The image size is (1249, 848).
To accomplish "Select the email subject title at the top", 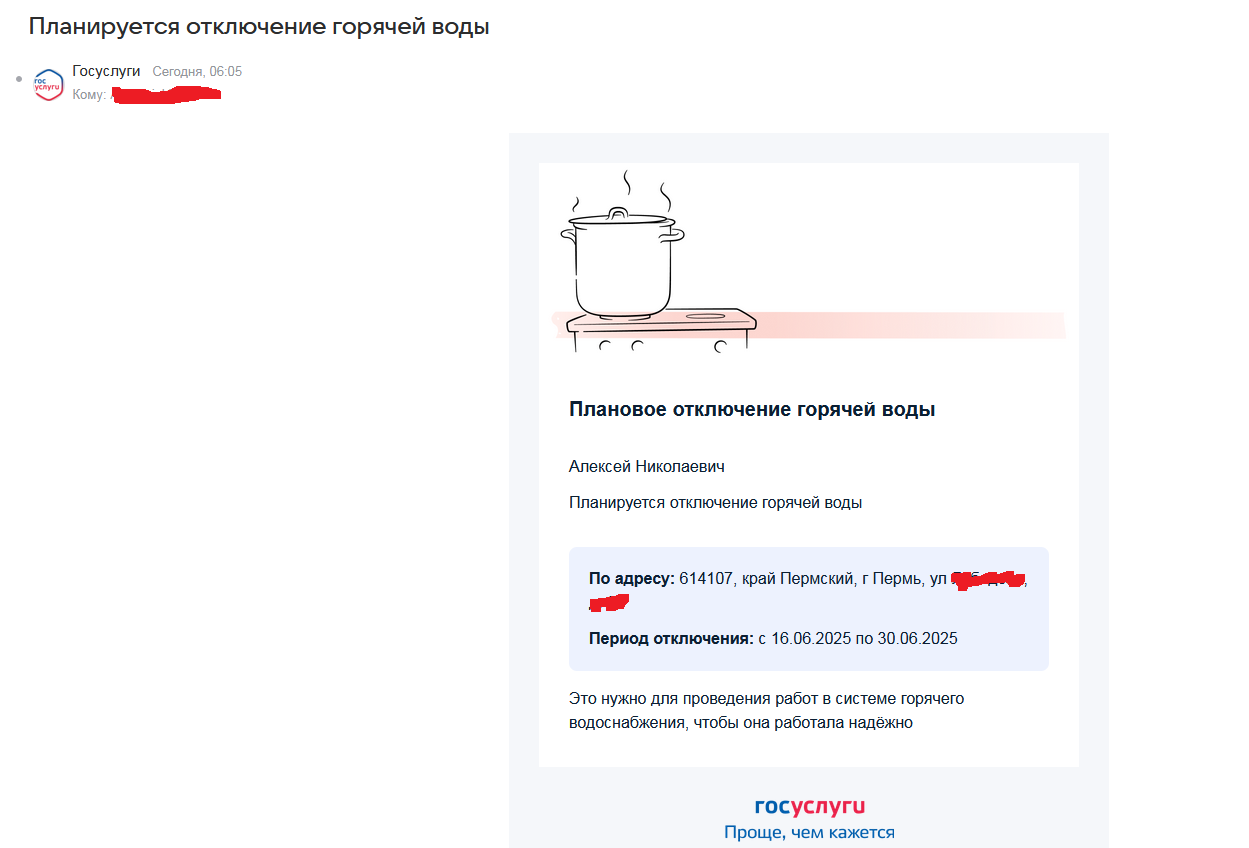I will point(259,27).
